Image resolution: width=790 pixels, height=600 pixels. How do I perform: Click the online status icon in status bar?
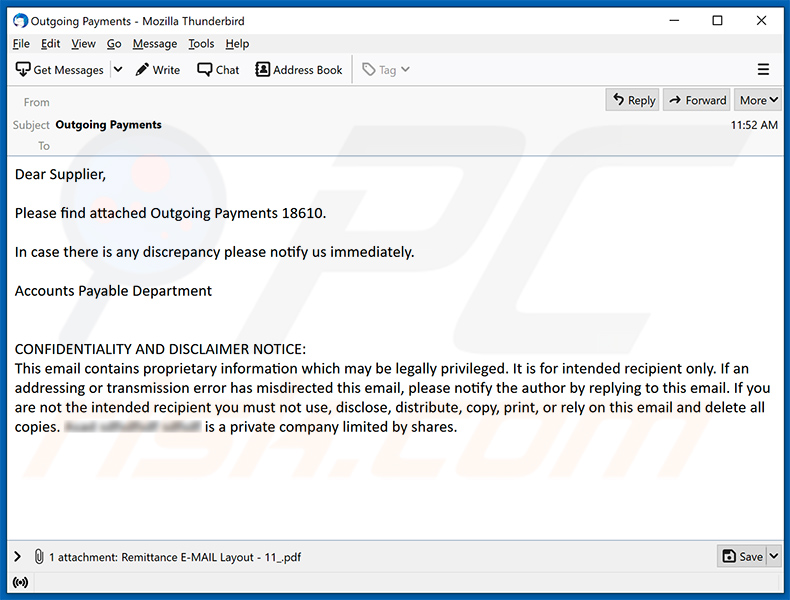19,582
